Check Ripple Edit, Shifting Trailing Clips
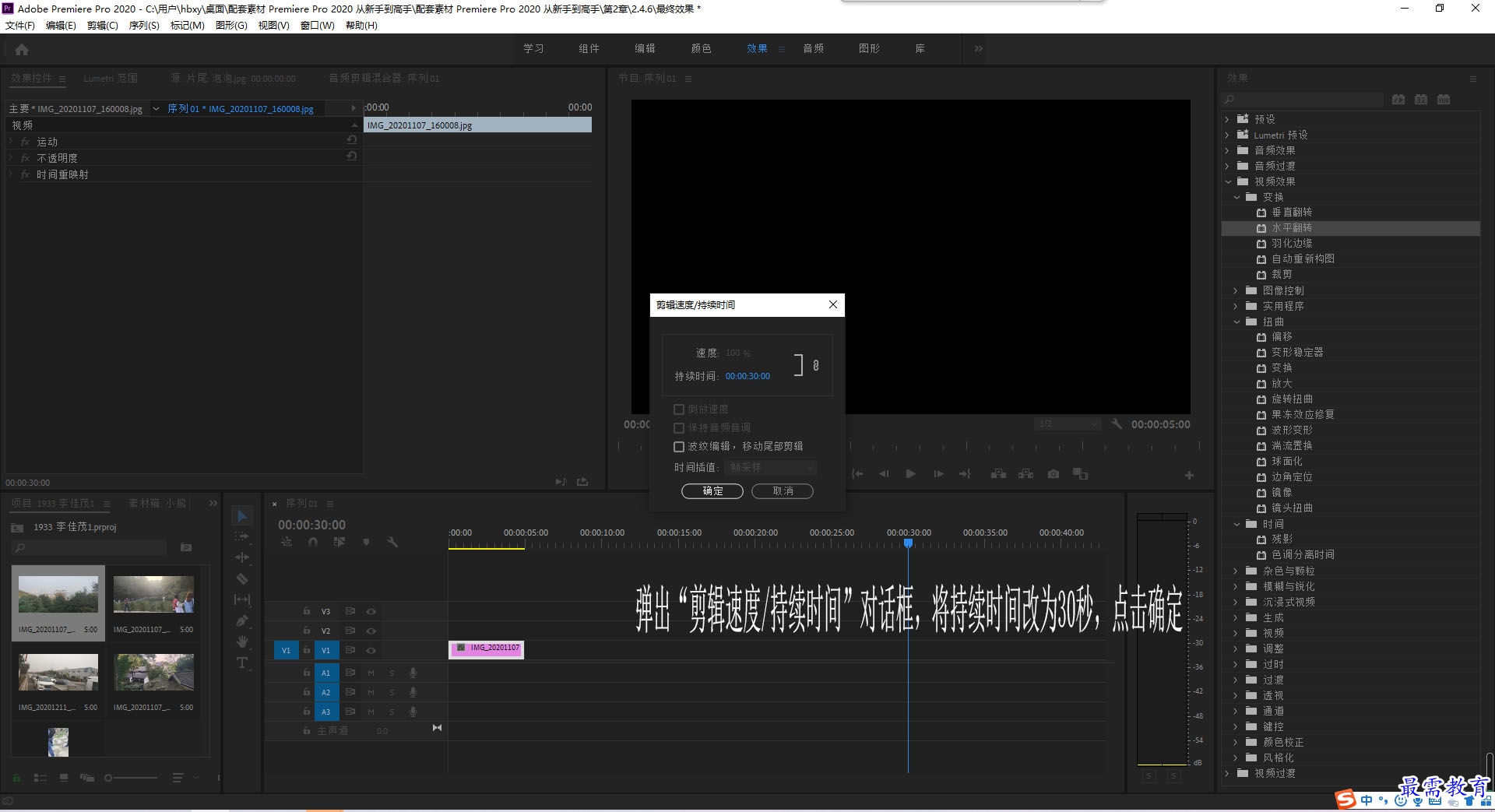The width and height of the screenshot is (1495, 812). tap(679, 447)
